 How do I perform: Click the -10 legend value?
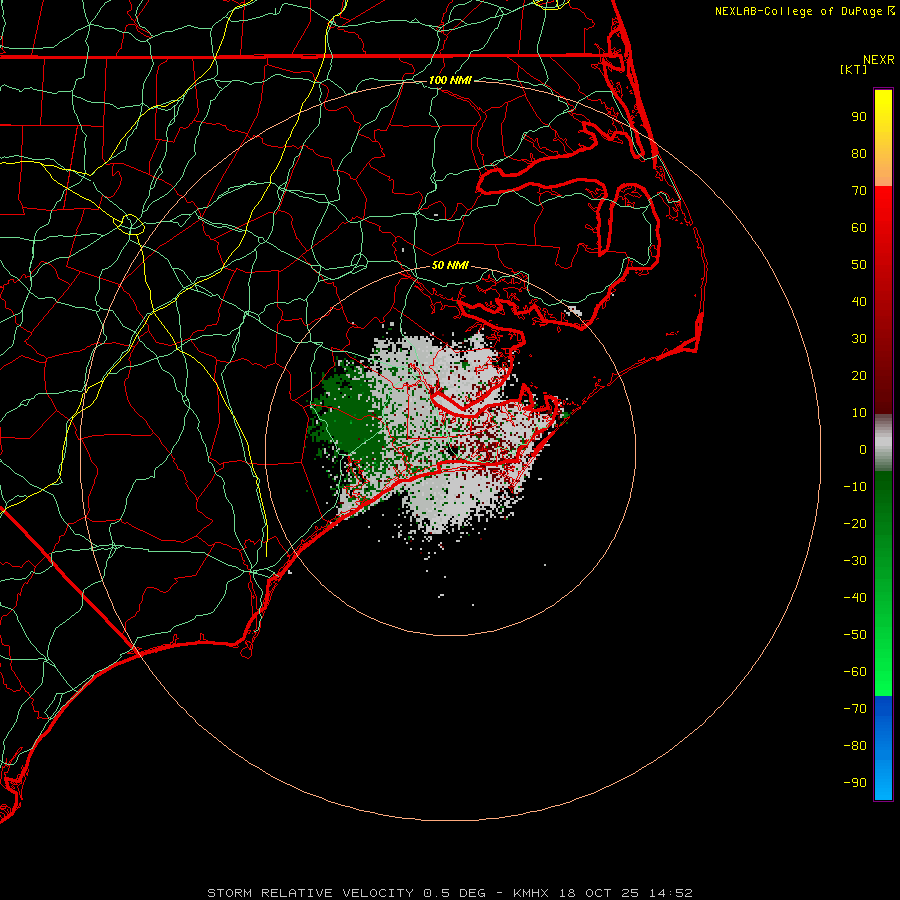[855, 487]
